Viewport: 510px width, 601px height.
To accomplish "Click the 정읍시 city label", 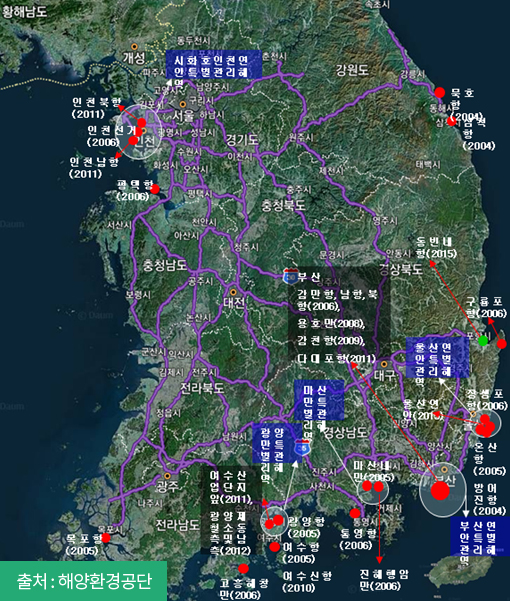I will tap(168, 413).
